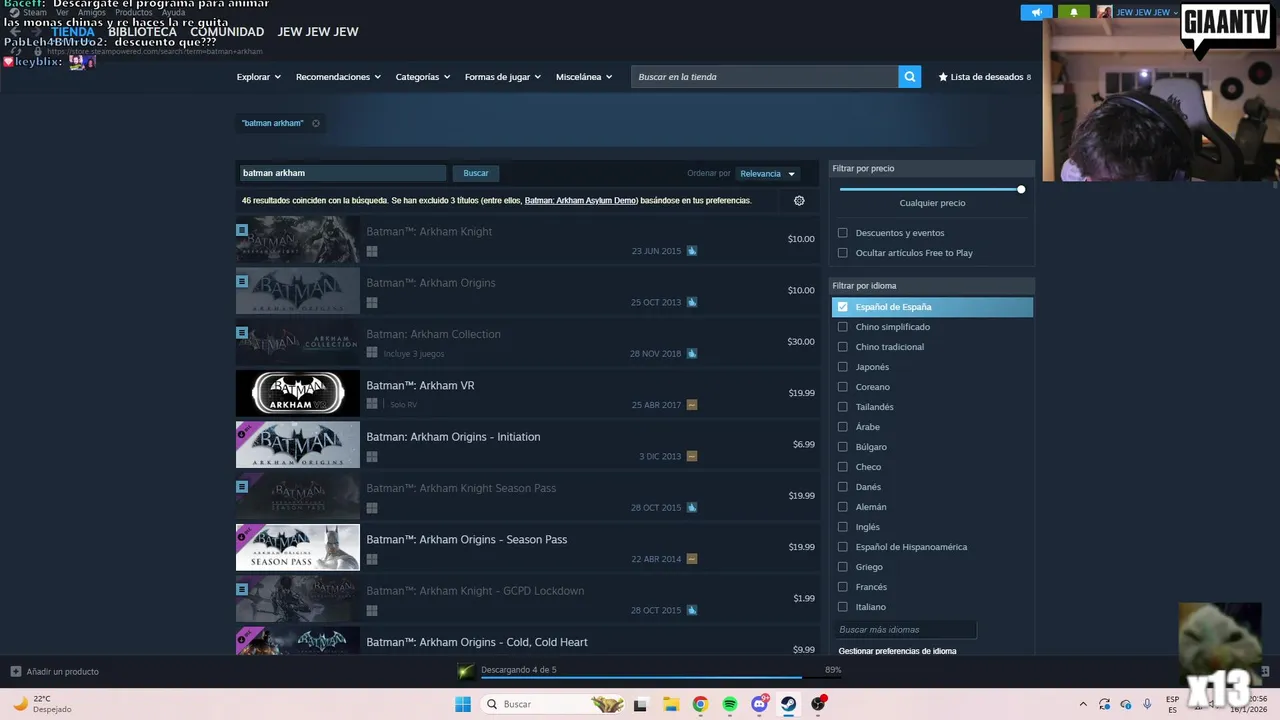Open File Explorer from taskbar
The height and width of the screenshot is (720, 1280).
(670, 704)
